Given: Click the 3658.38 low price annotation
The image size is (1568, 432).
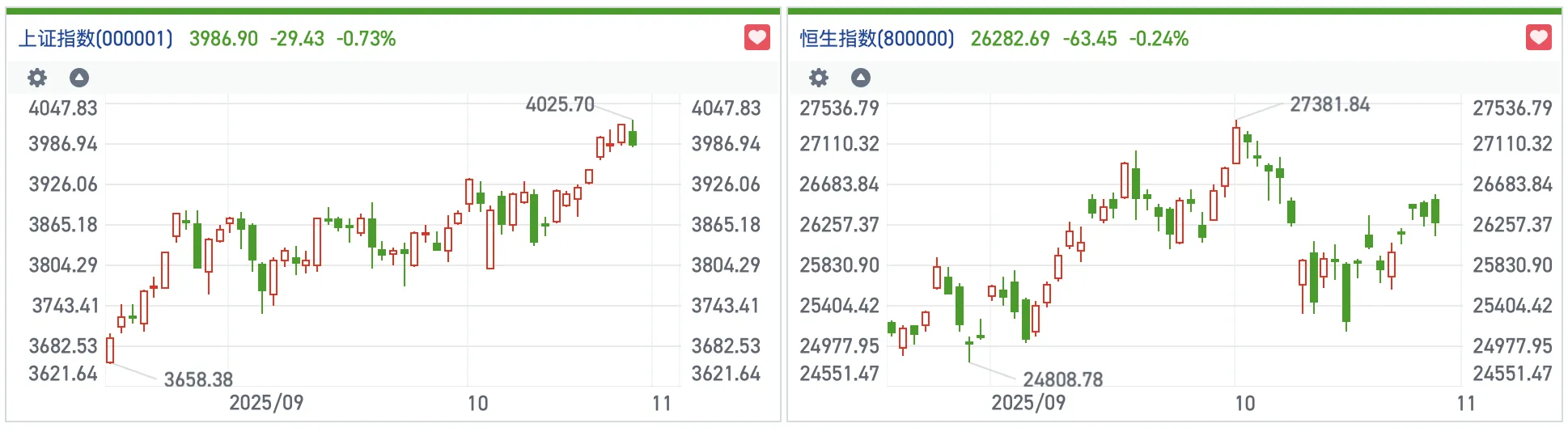Looking at the screenshot, I should point(198,379).
